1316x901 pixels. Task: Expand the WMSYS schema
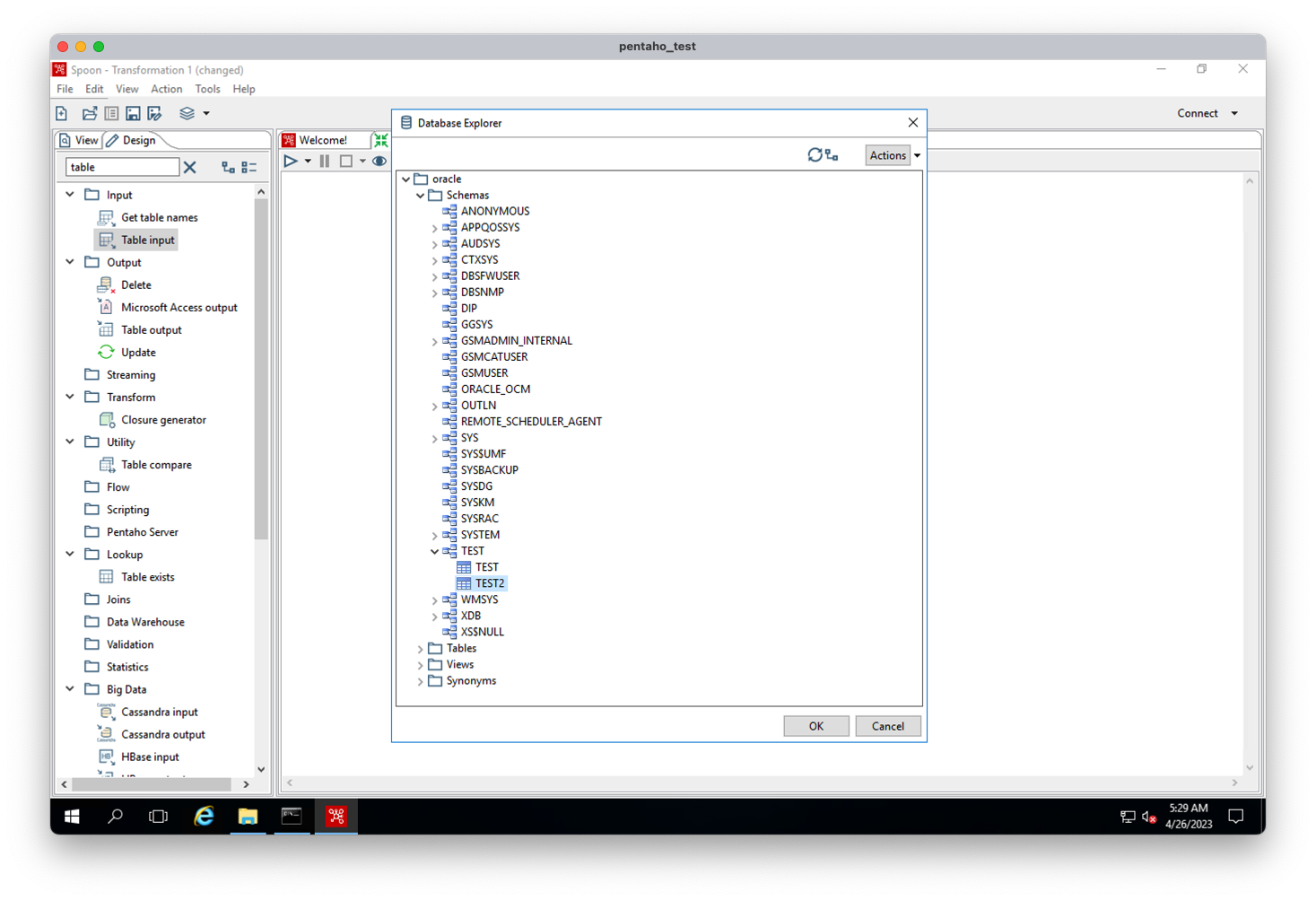(435, 599)
